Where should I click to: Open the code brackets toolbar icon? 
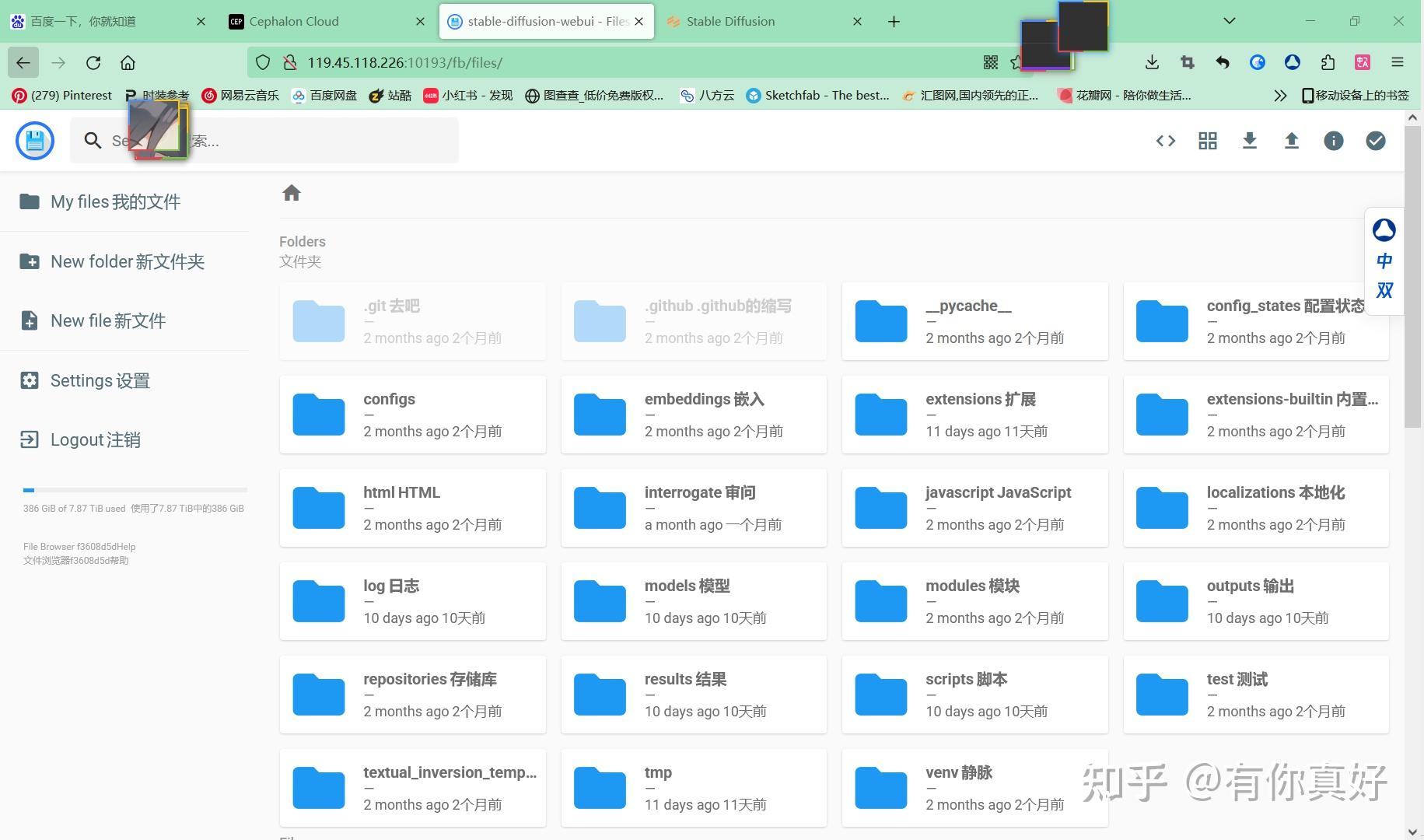tap(1165, 141)
